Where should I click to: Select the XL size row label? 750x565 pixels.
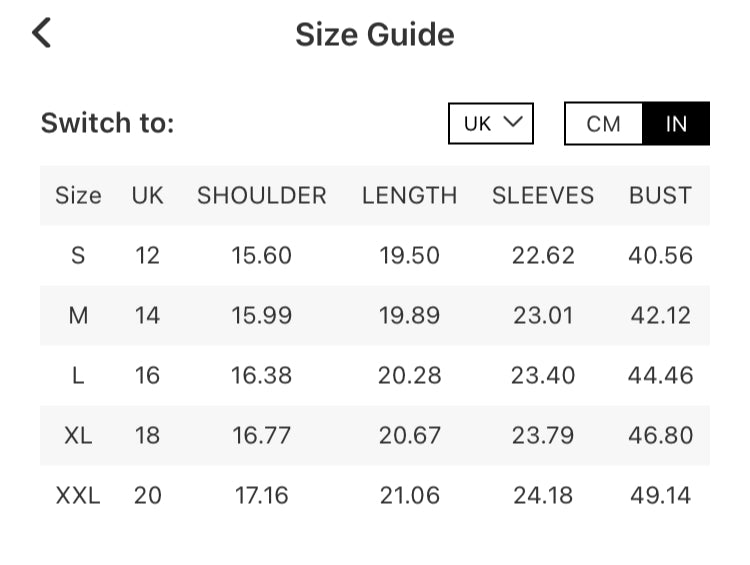coord(78,435)
